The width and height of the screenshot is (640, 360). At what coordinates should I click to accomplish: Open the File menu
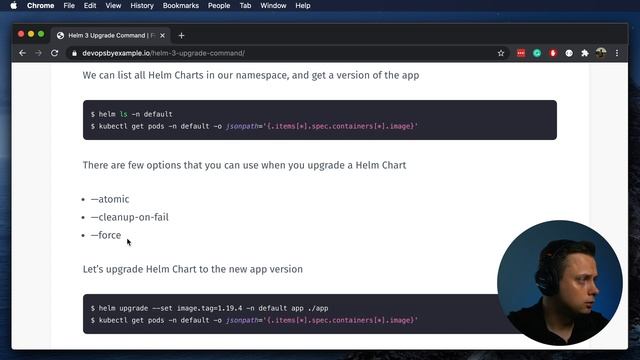pos(69,6)
